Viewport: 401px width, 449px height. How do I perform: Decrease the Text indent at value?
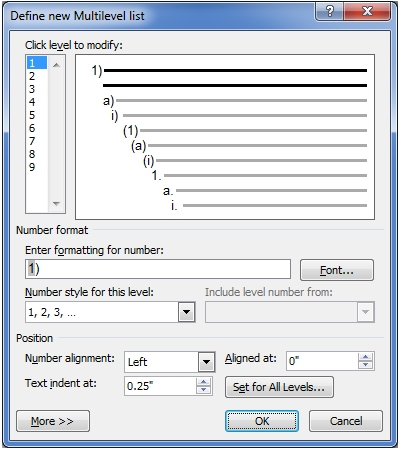click(203, 390)
